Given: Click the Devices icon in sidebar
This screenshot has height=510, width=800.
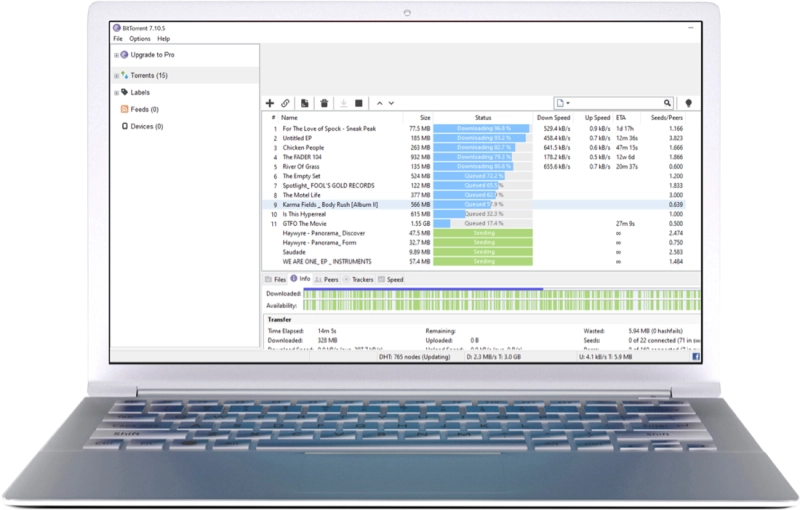Looking at the screenshot, I should click(124, 126).
